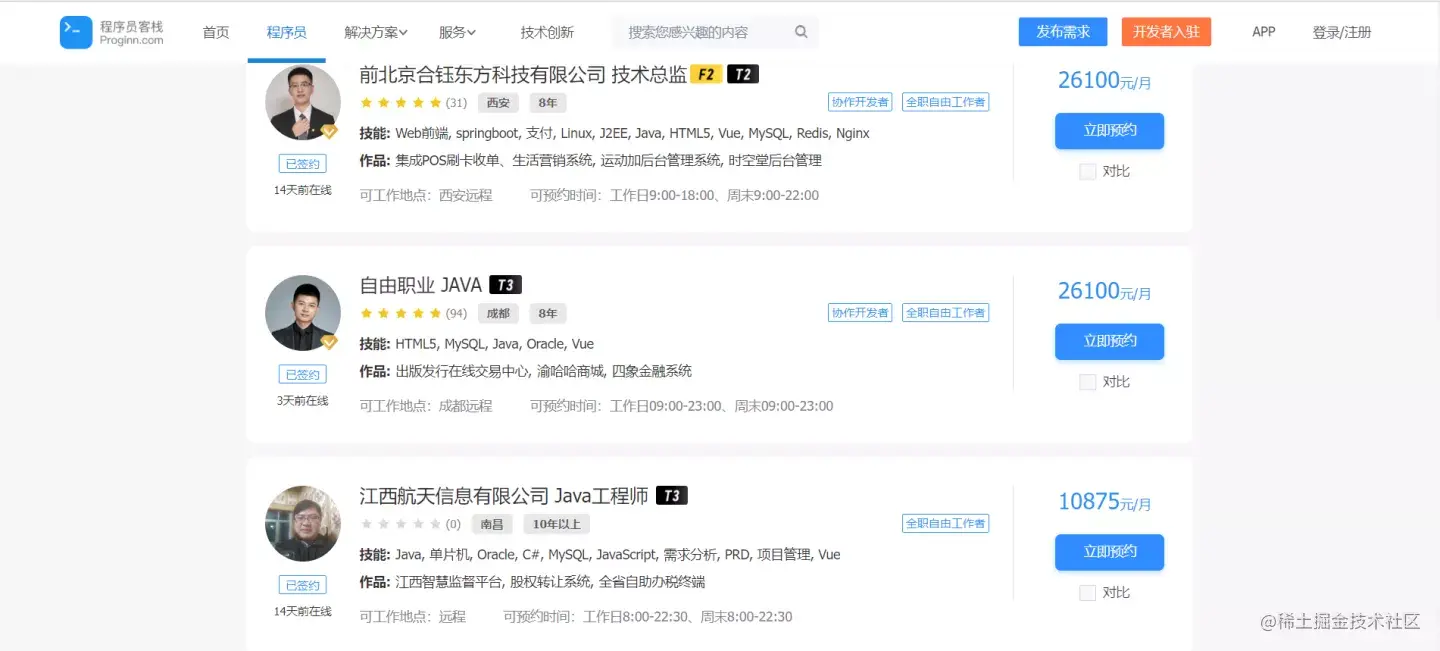Click 立即预约 for 技术总监 developer
1440x651 pixels.
1110,131
